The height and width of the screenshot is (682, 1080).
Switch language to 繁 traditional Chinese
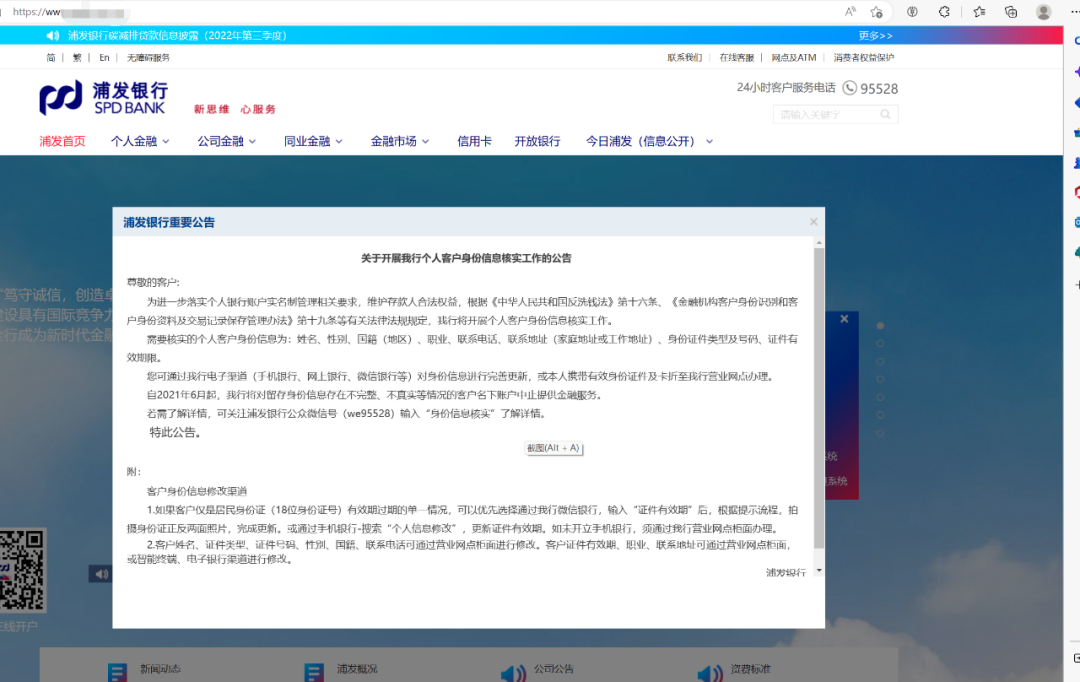point(77,58)
